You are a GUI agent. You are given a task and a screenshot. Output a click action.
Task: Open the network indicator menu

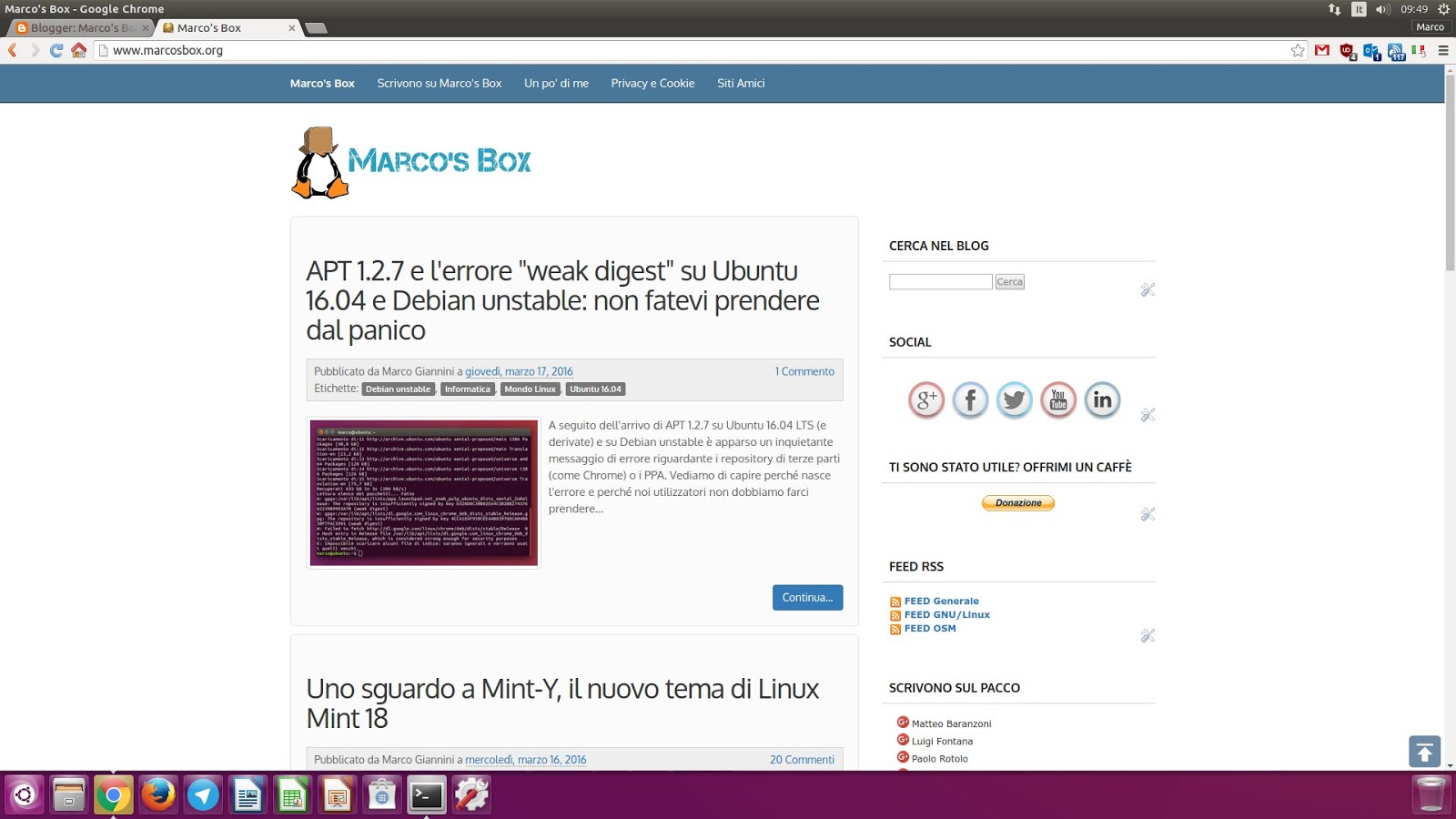[x=1334, y=9]
